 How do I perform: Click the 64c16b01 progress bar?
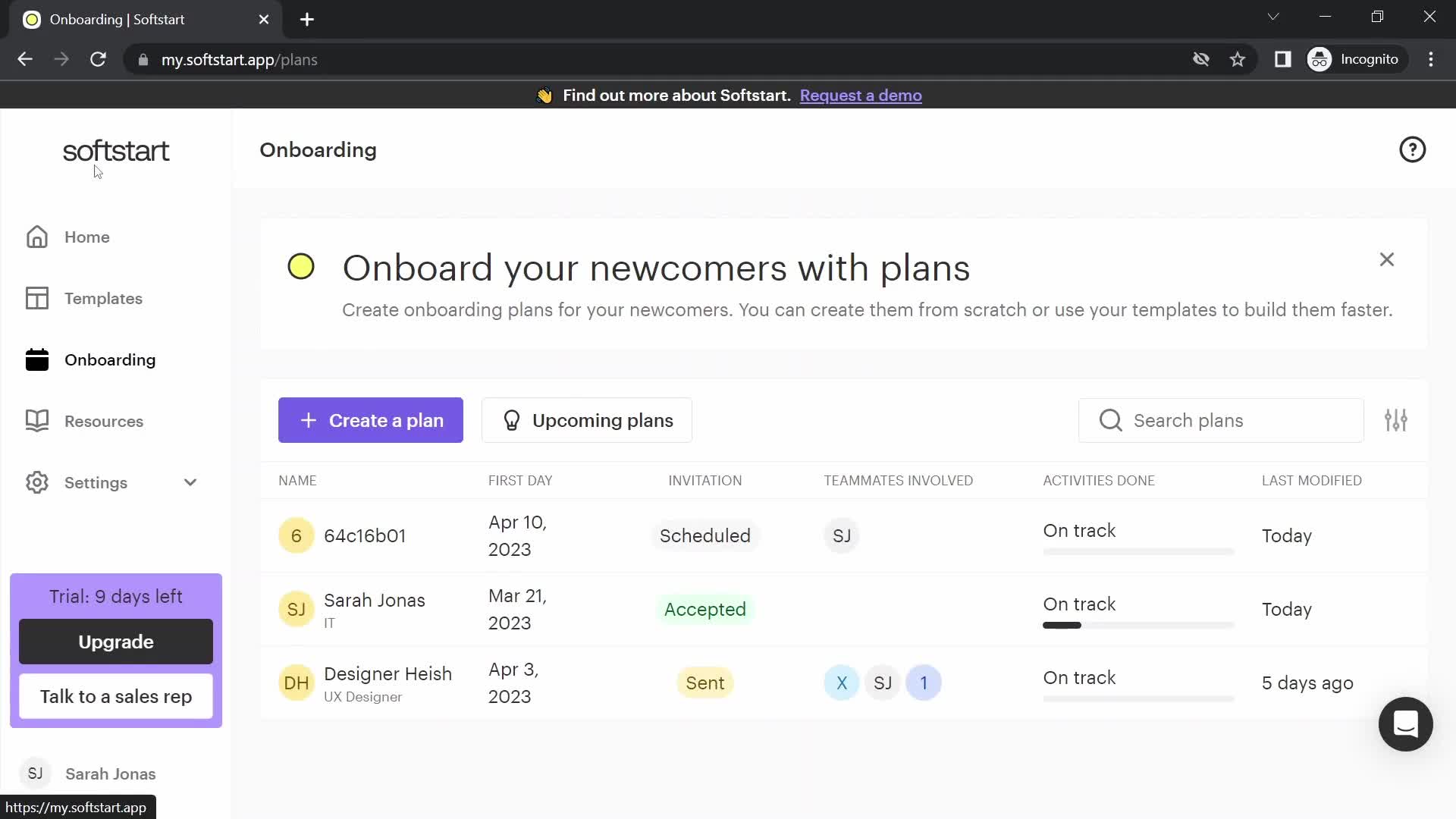[x=1138, y=552]
